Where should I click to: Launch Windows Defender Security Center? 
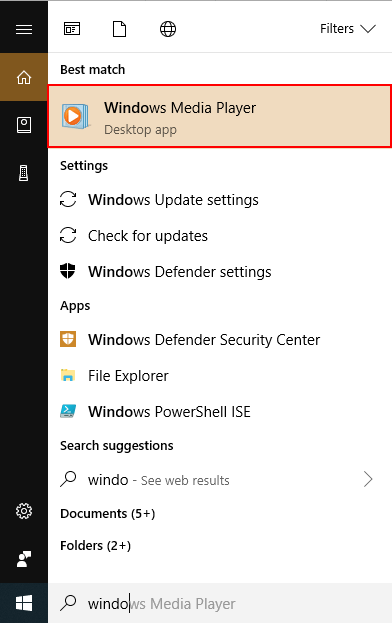220,340
